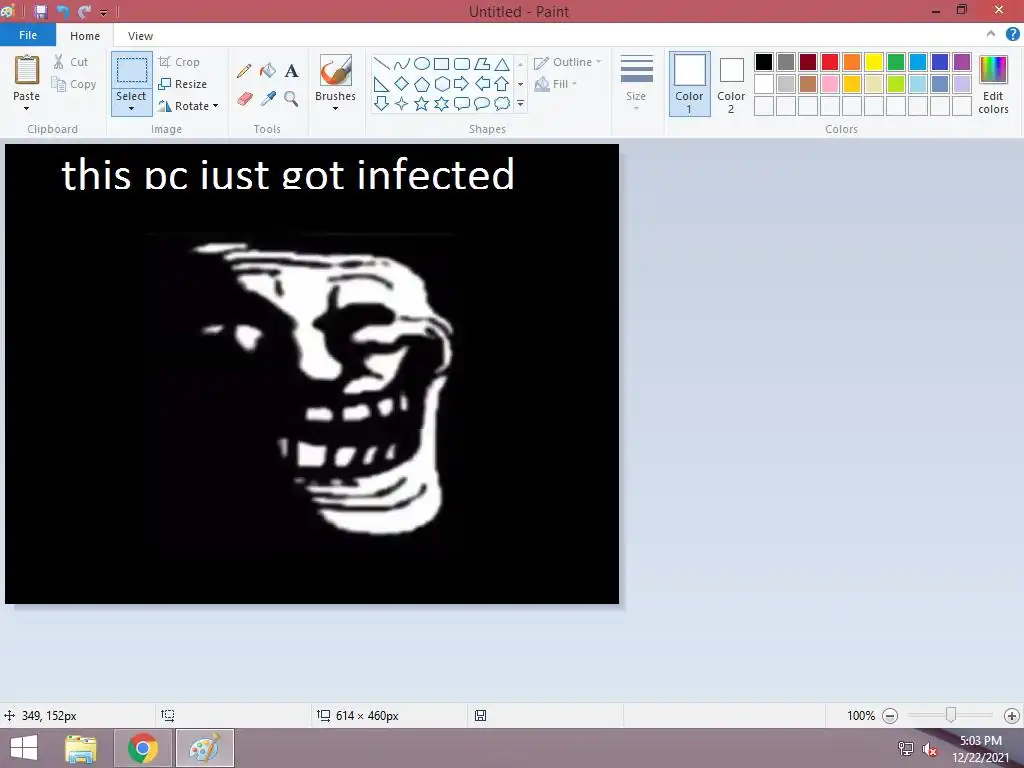Switch to the Home tab
The image size is (1024, 768).
(85, 36)
